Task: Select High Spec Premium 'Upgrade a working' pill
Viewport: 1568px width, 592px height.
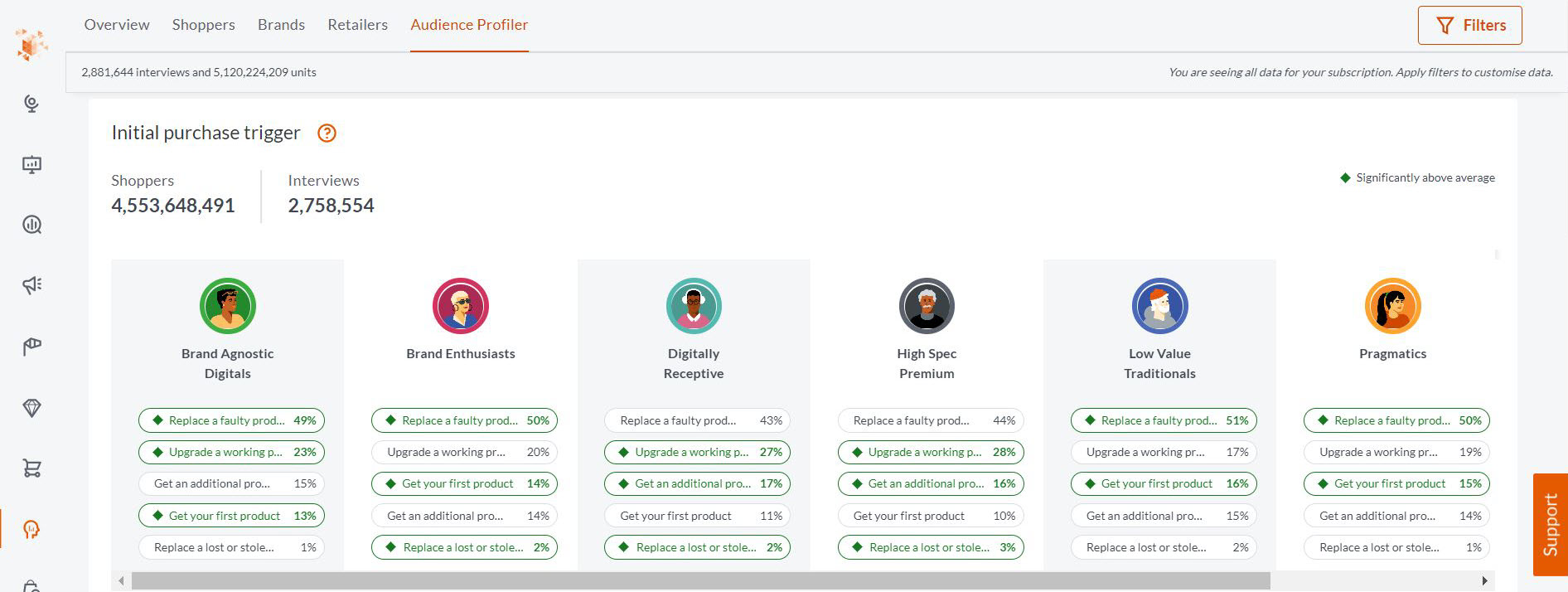Action: coord(931,452)
